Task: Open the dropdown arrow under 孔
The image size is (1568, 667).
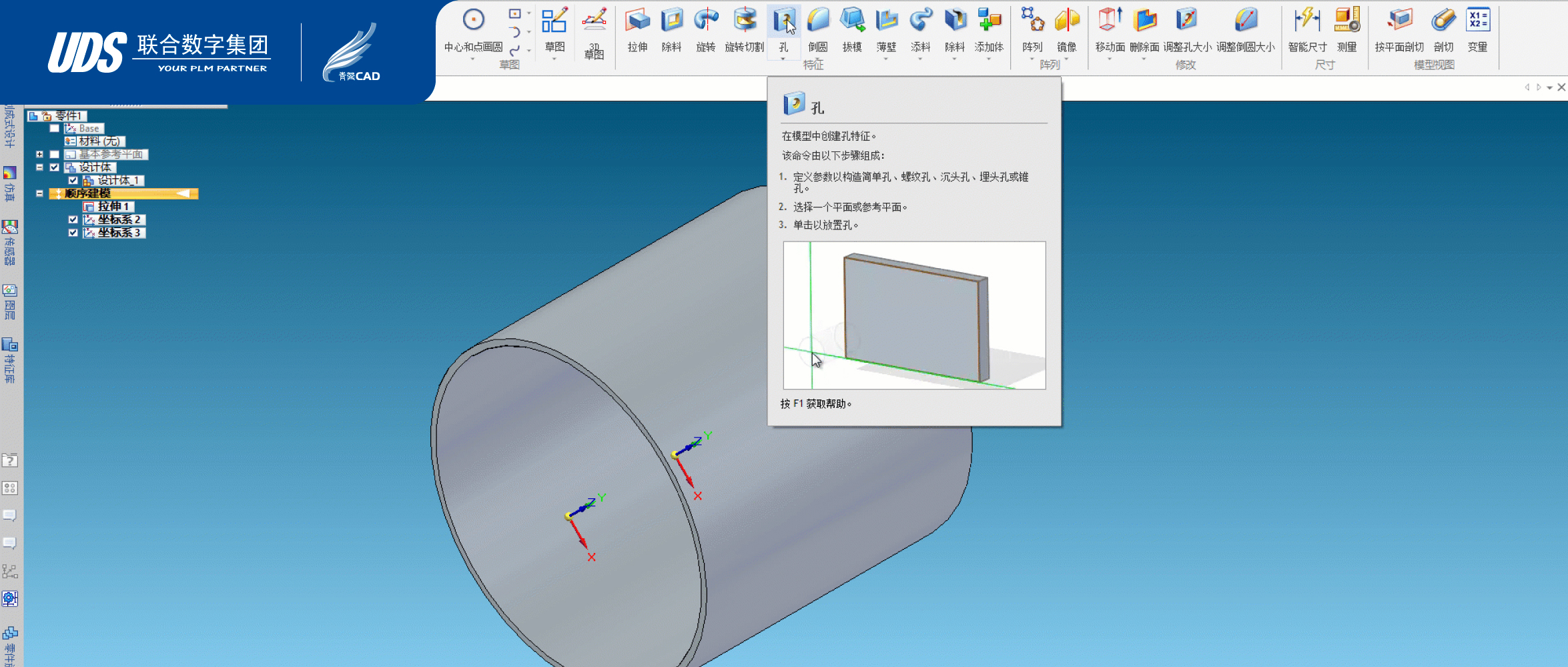Action: pyautogui.click(x=783, y=59)
